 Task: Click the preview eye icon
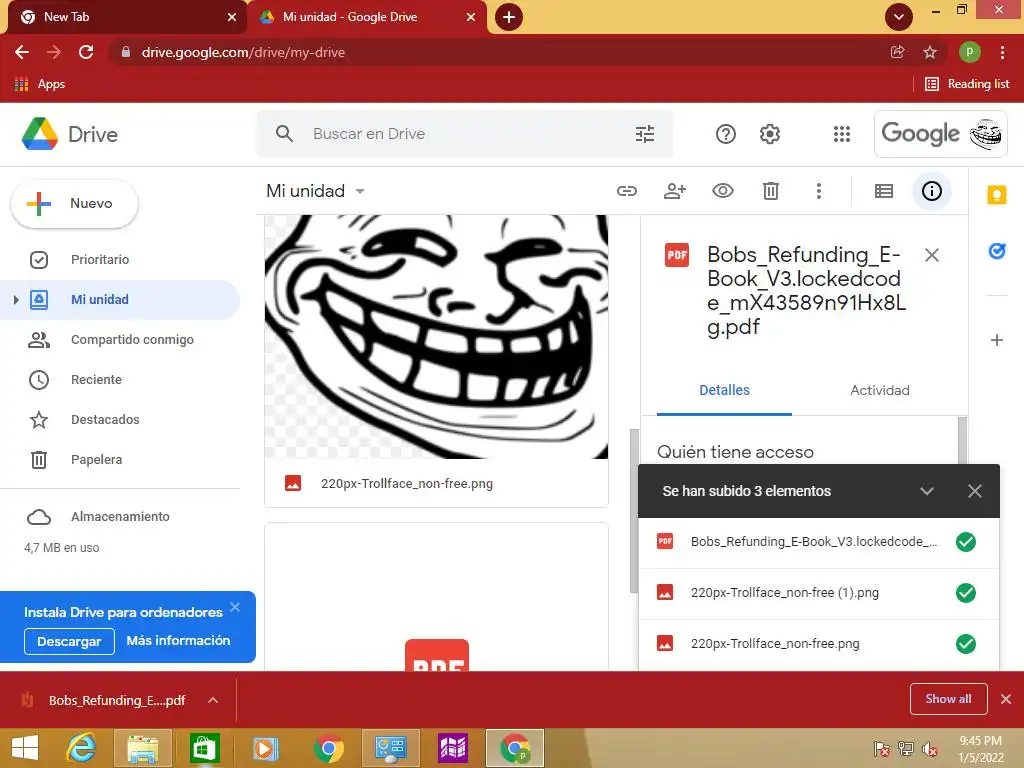723,191
